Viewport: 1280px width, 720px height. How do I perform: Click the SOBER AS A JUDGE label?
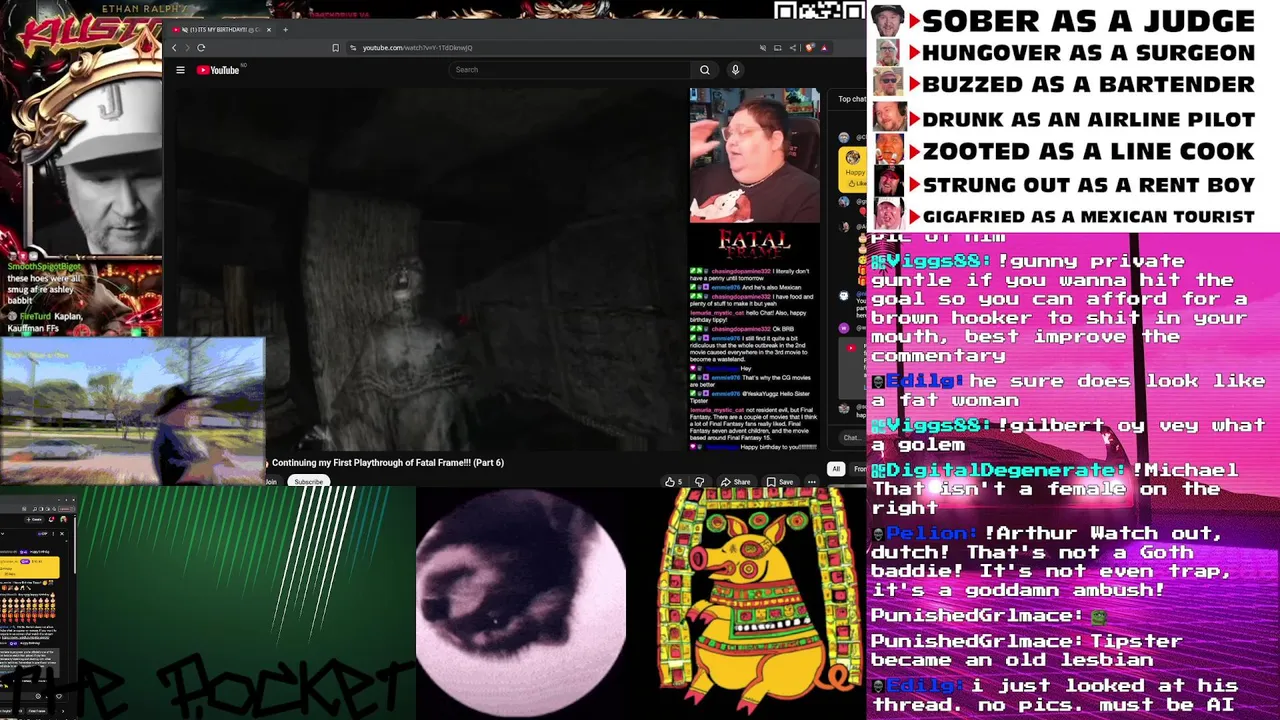coord(1088,21)
